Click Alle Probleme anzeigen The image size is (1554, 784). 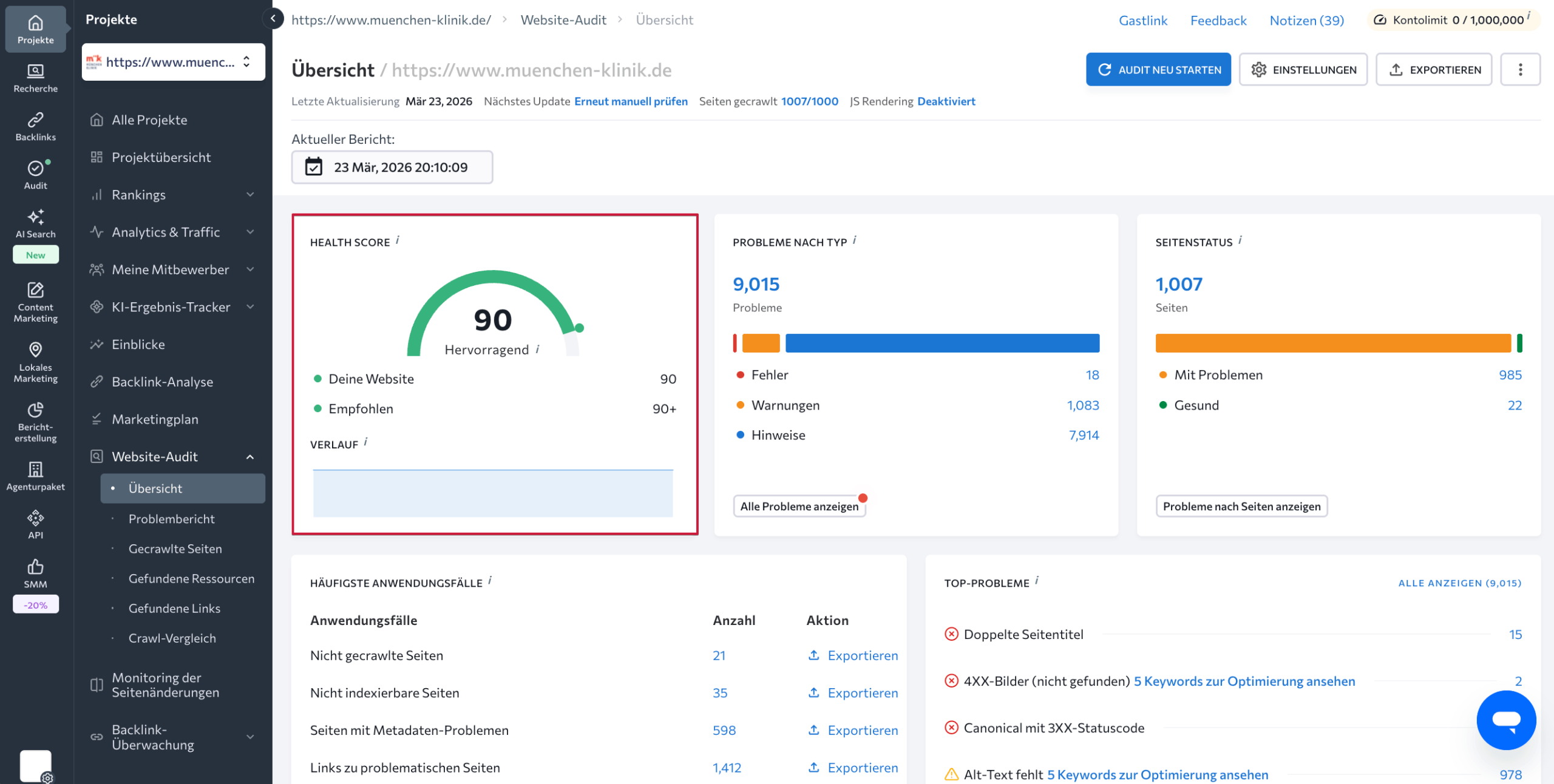click(x=799, y=506)
